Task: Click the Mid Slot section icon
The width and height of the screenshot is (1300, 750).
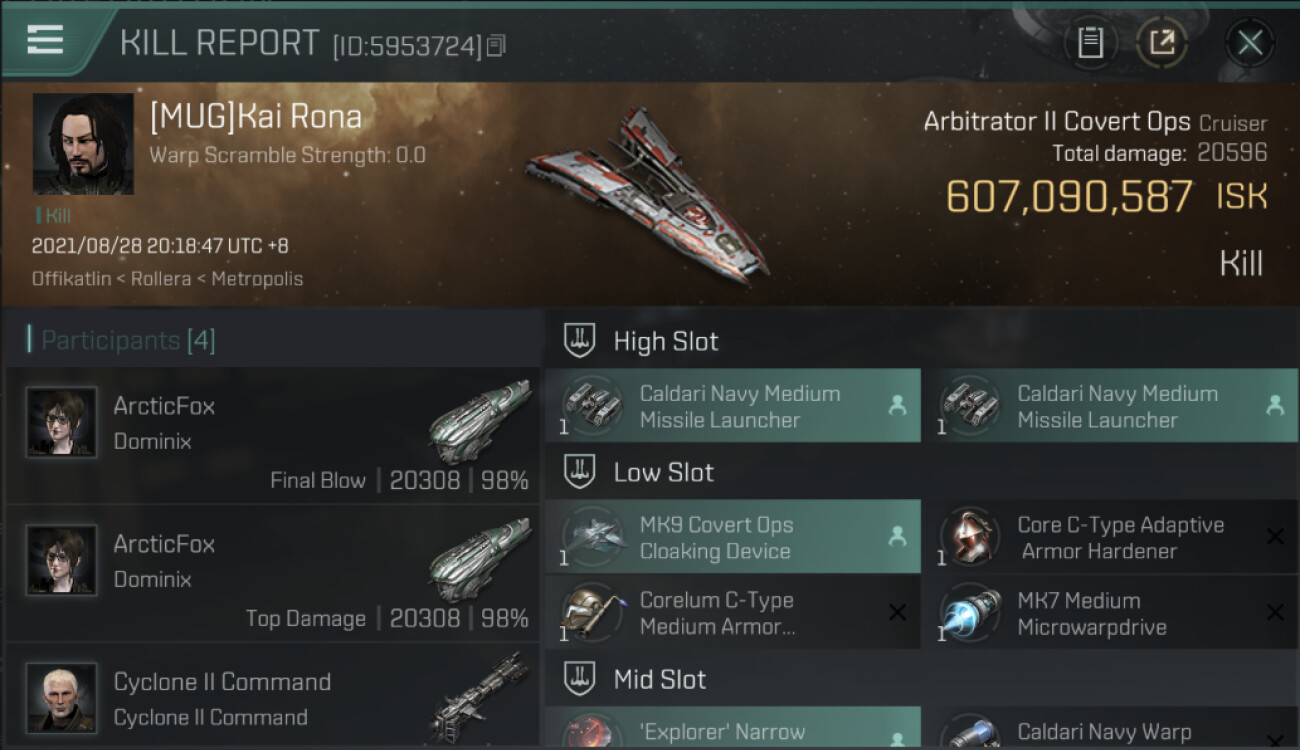Action: coord(580,679)
